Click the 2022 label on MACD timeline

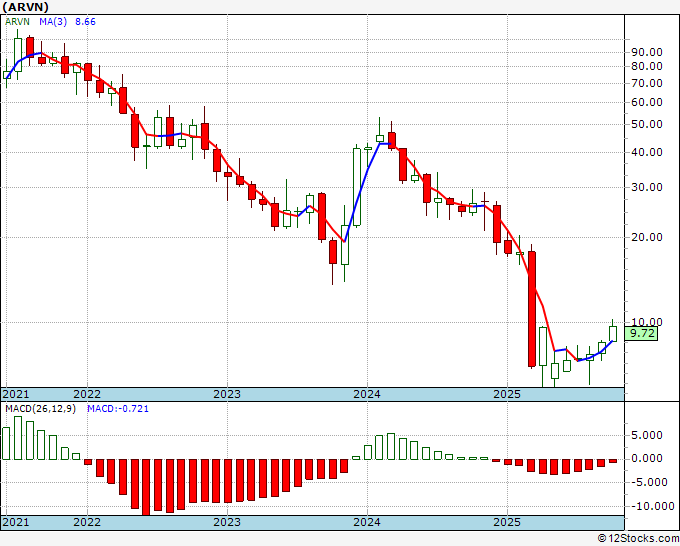pyautogui.click(x=87, y=522)
